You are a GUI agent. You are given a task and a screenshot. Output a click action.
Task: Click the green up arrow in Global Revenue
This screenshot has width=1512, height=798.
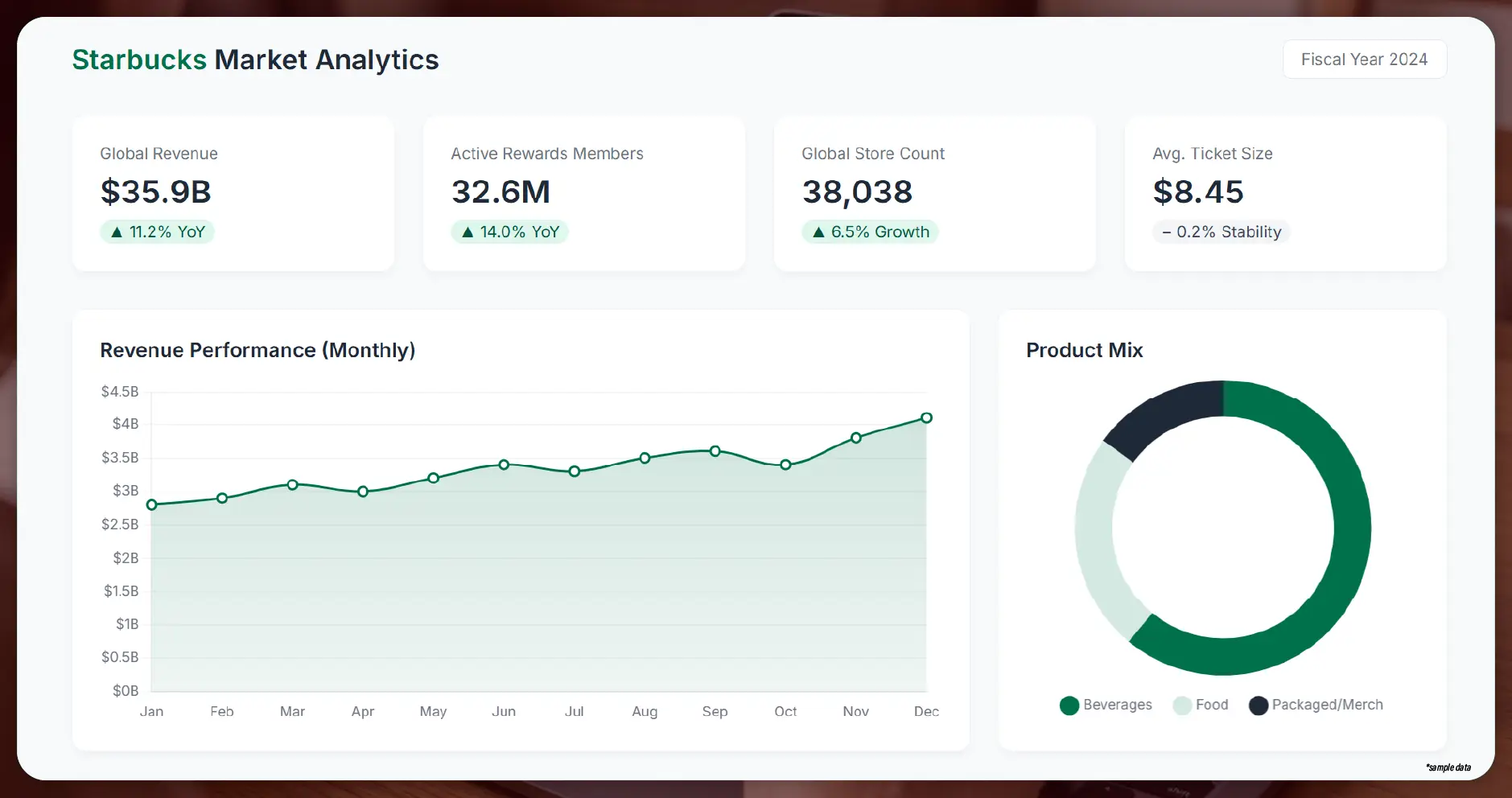click(117, 232)
